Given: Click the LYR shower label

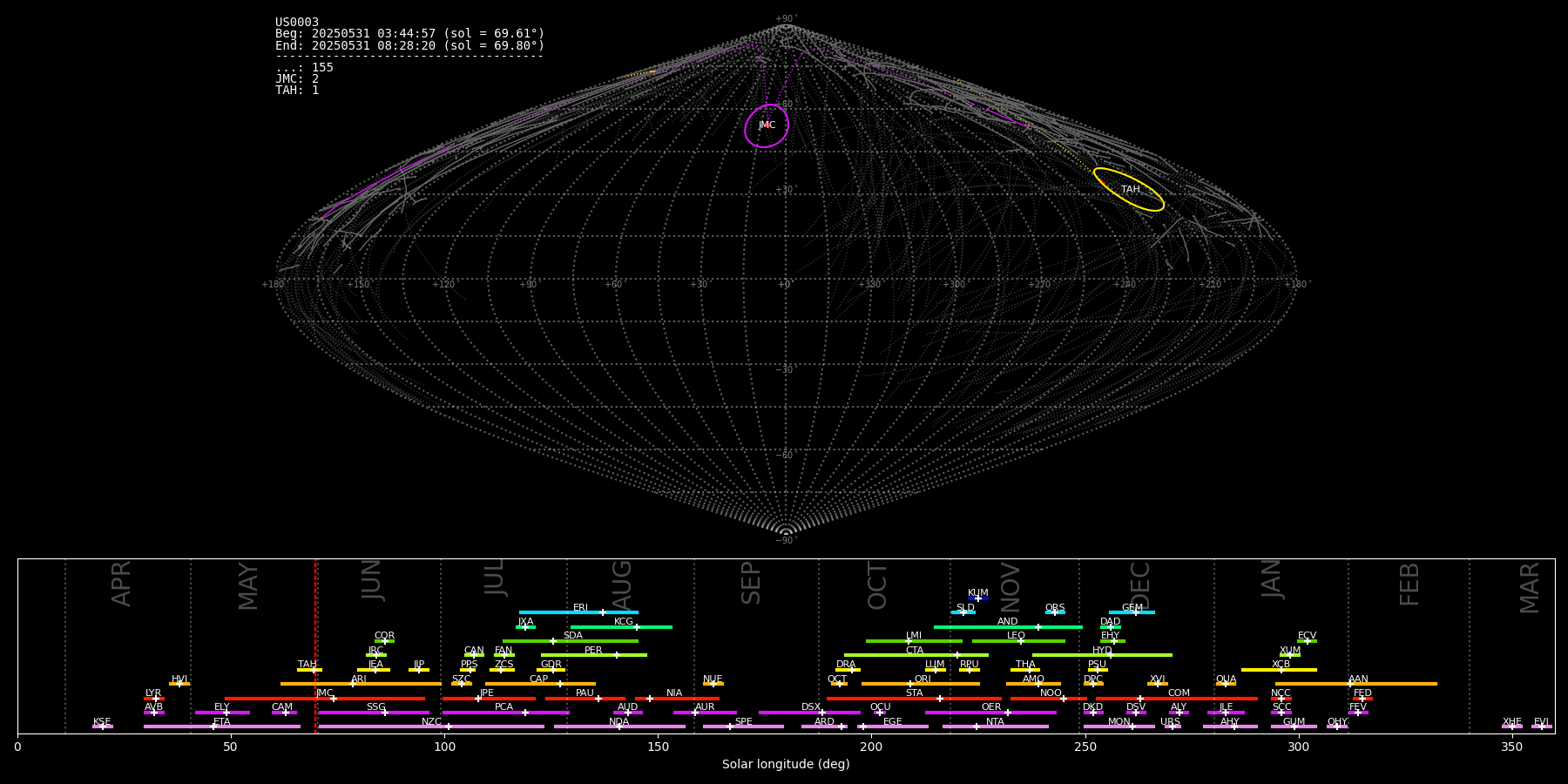Looking at the screenshot, I should click(x=153, y=693).
